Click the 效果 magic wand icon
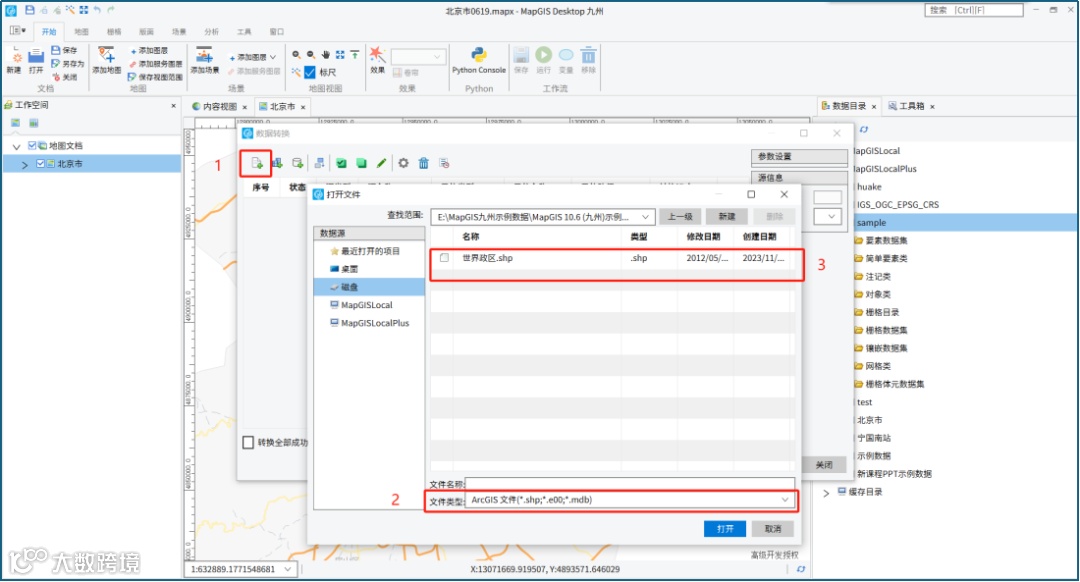 (x=377, y=60)
